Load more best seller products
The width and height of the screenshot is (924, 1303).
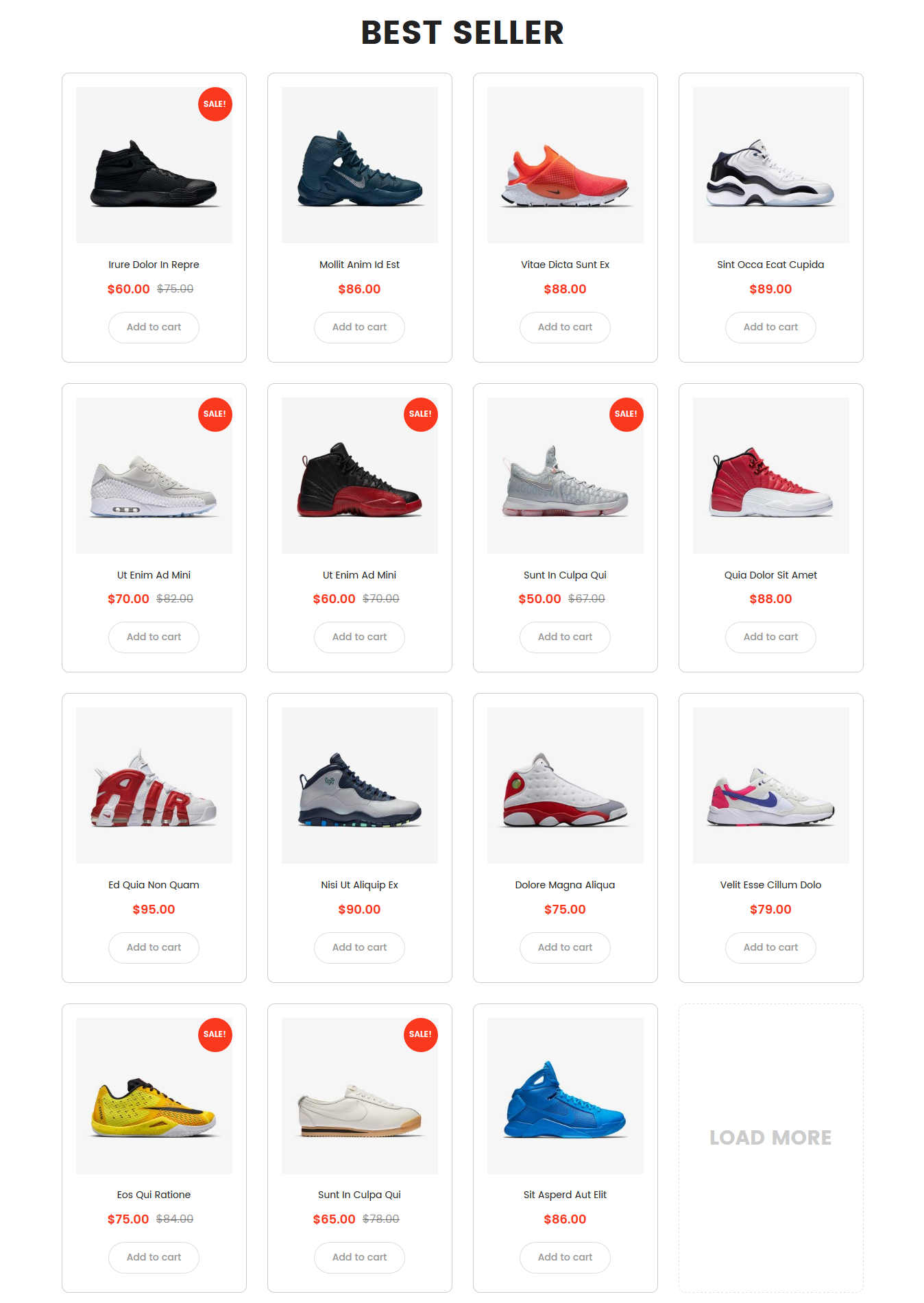coord(770,1138)
